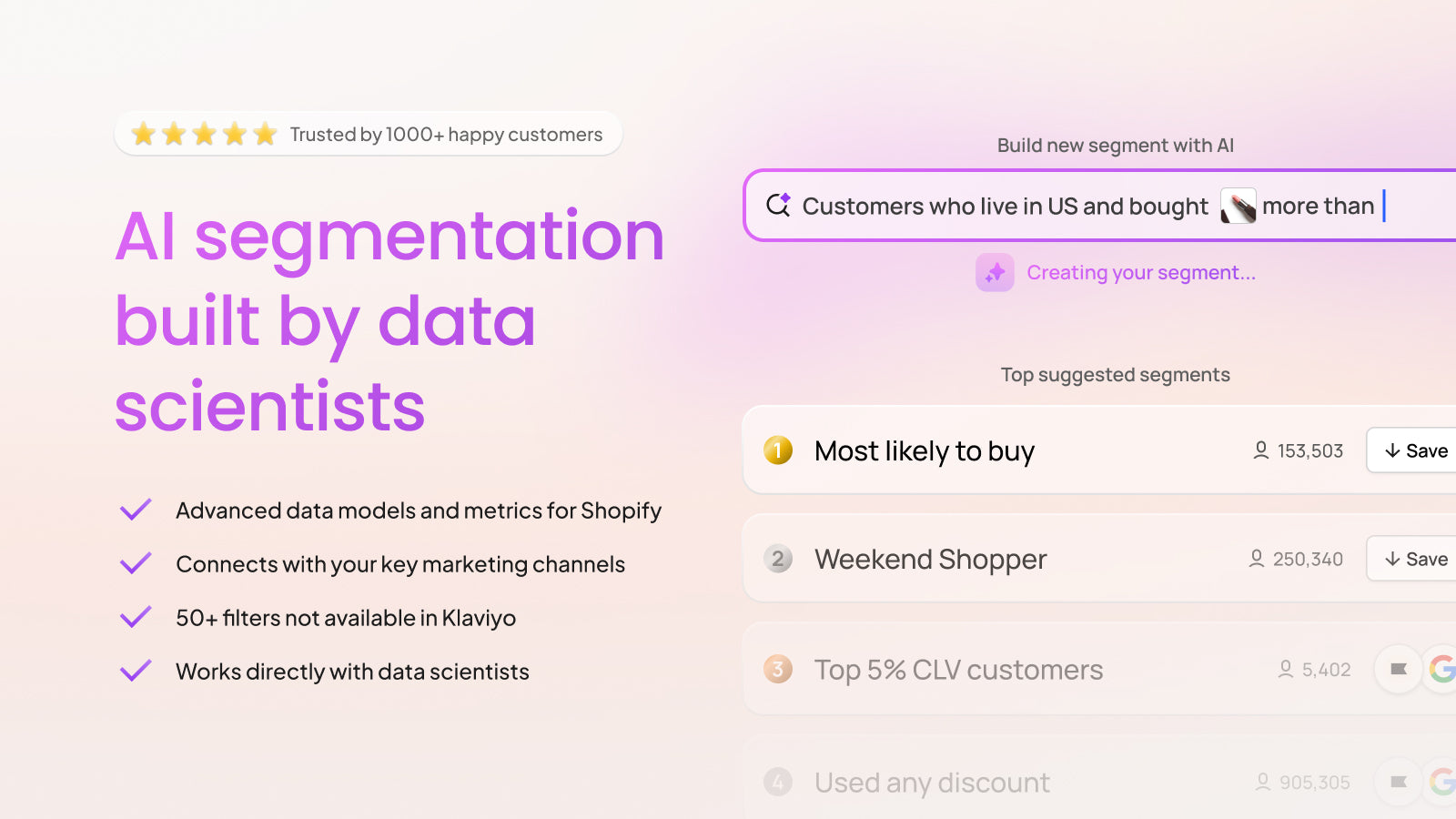Click the sparkle icon beside Creating your segment
The width and height of the screenshot is (1456, 819).
[x=995, y=272]
